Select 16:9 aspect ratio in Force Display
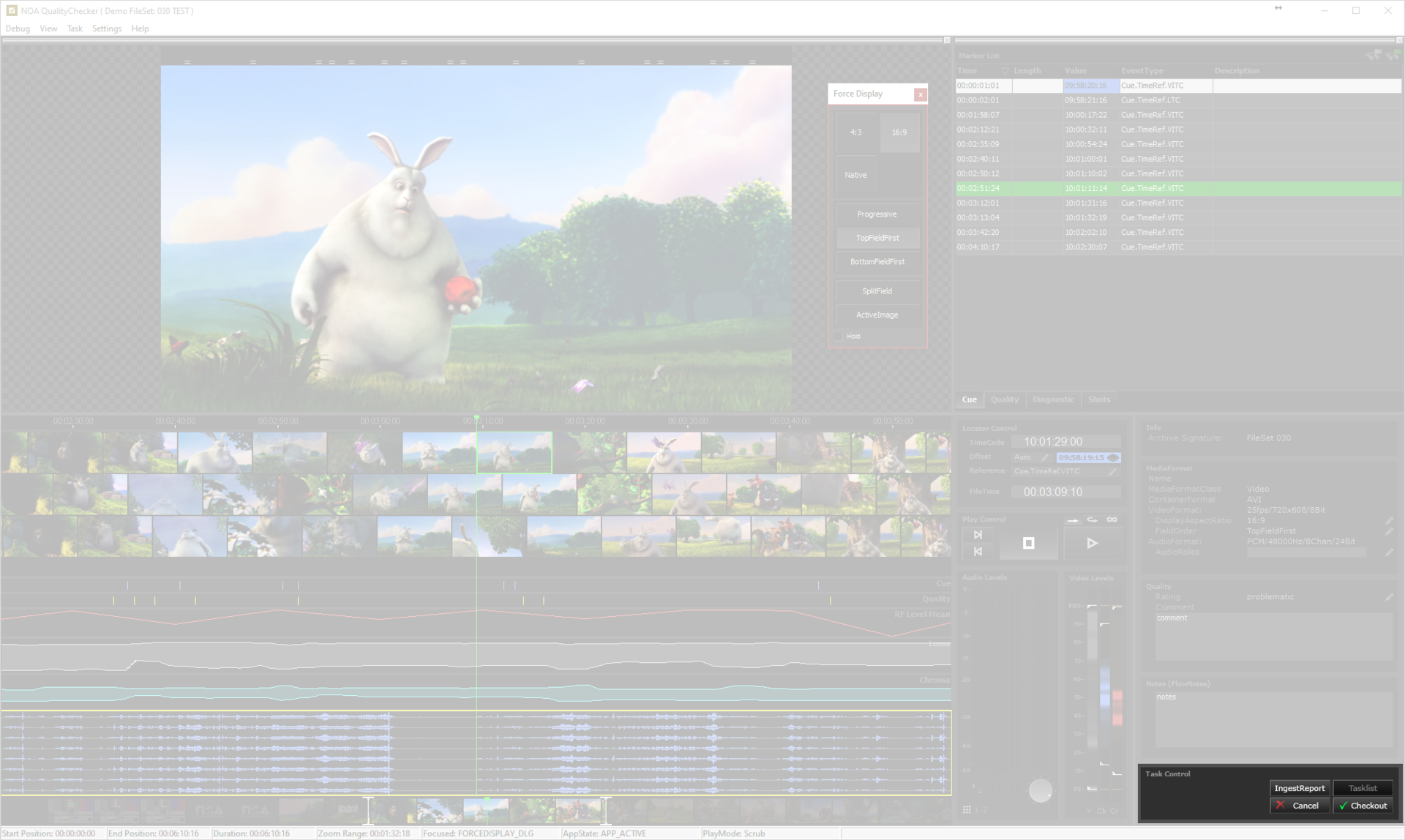Viewport: 1405px width, 840px height. [899, 132]
